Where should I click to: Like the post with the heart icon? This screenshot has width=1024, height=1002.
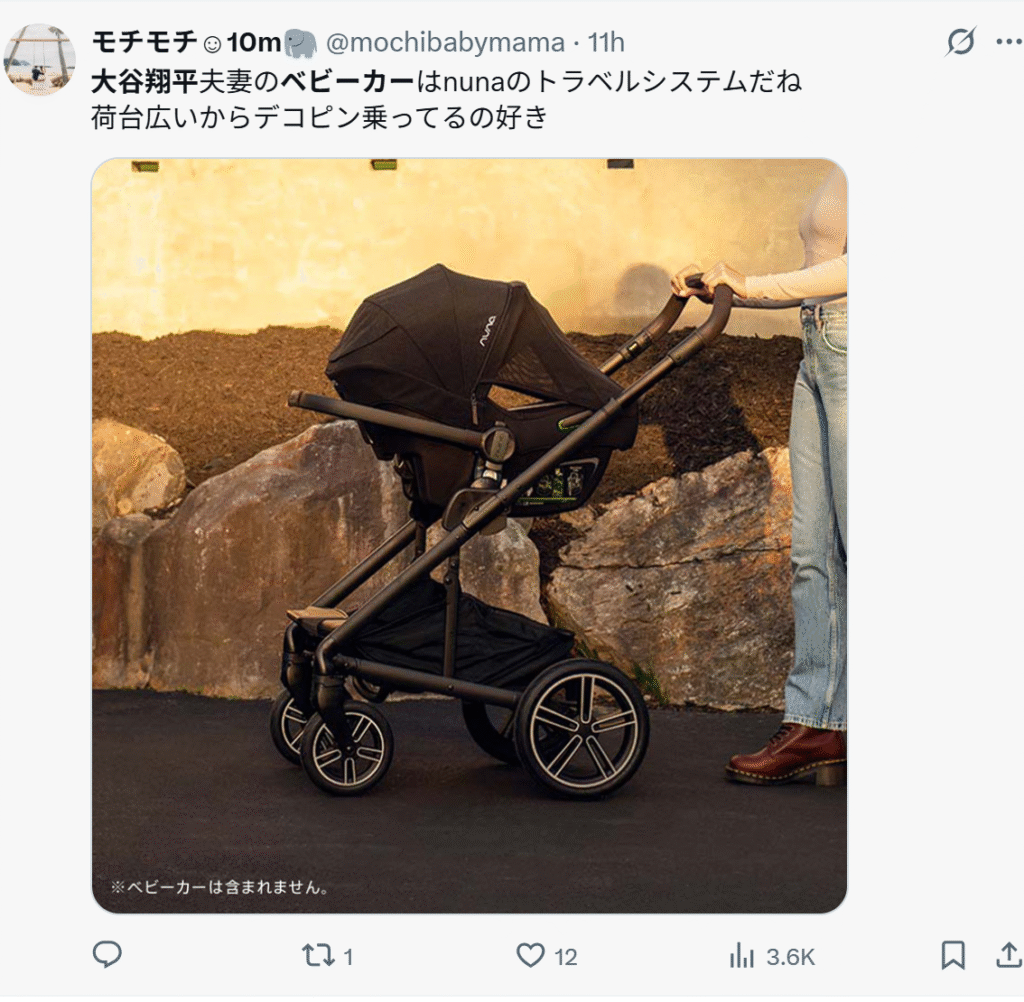coord(530,956)
